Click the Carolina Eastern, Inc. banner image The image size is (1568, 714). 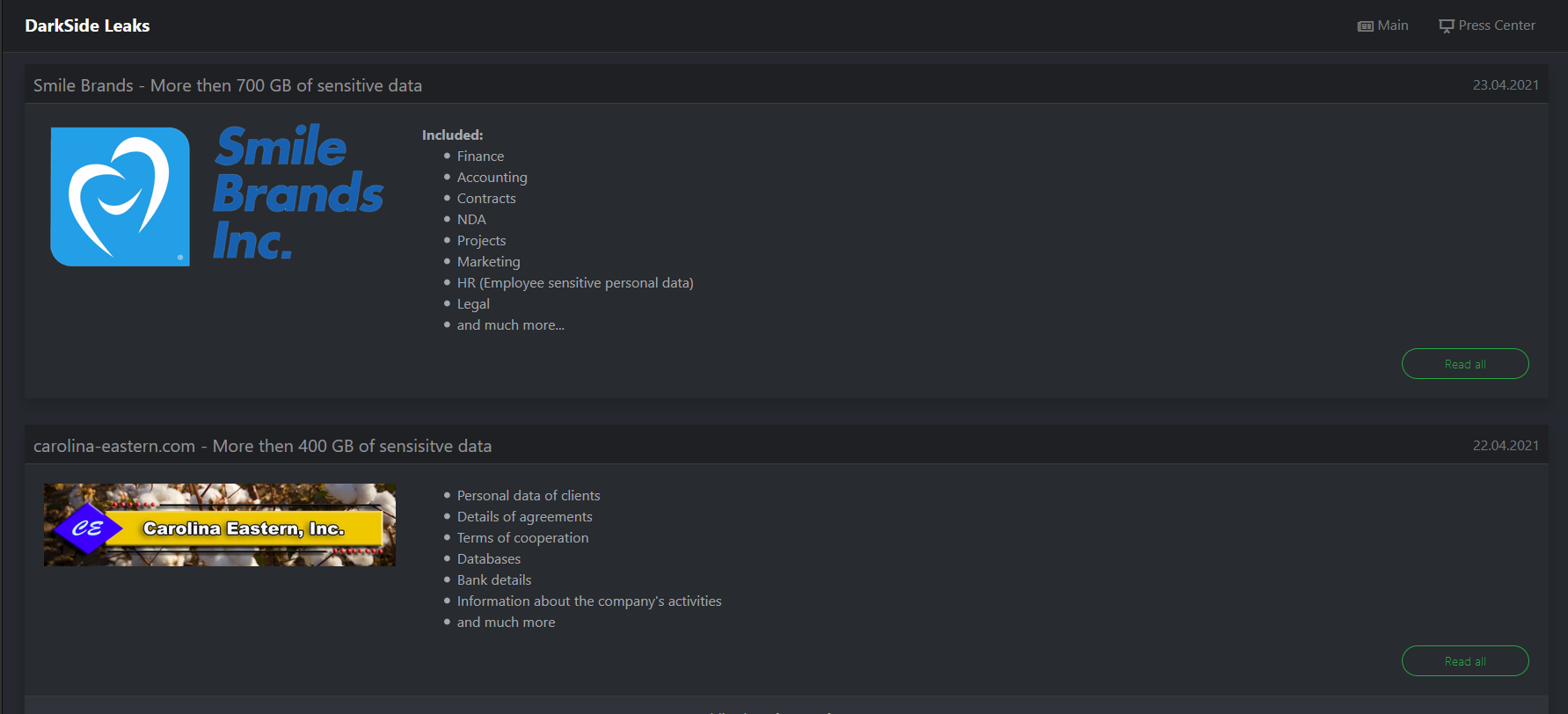[220, 525]
